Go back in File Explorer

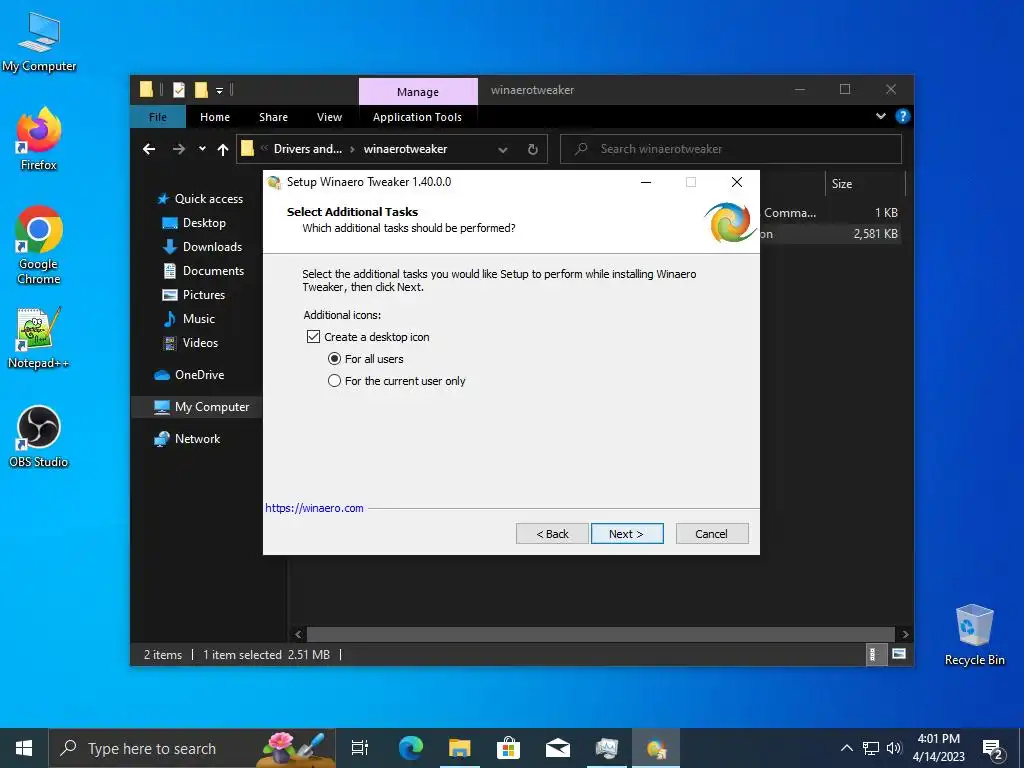click(x=149, y=150)
